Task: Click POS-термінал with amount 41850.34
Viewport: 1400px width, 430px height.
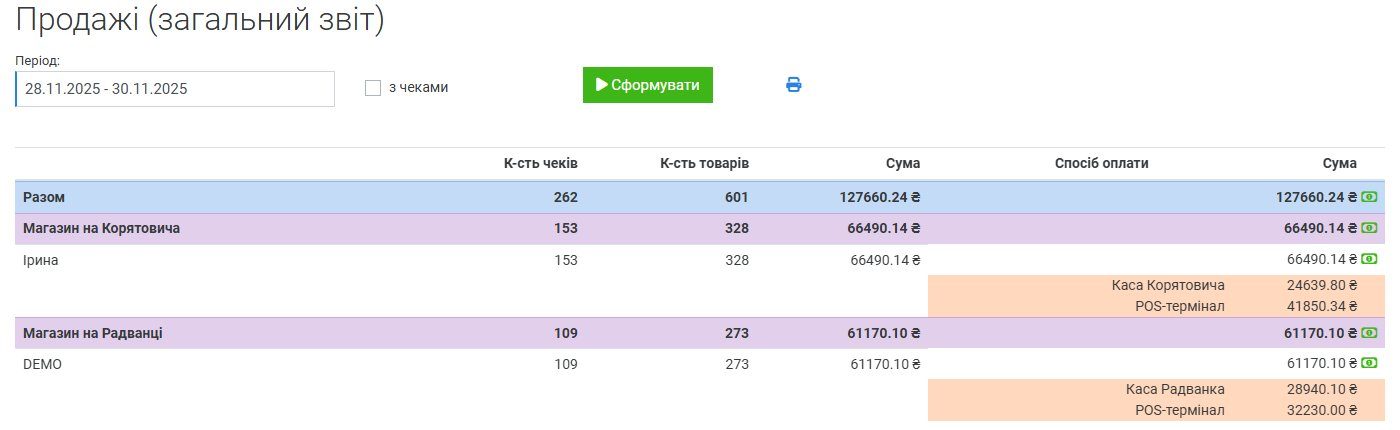Action: tap(1180, 306)
